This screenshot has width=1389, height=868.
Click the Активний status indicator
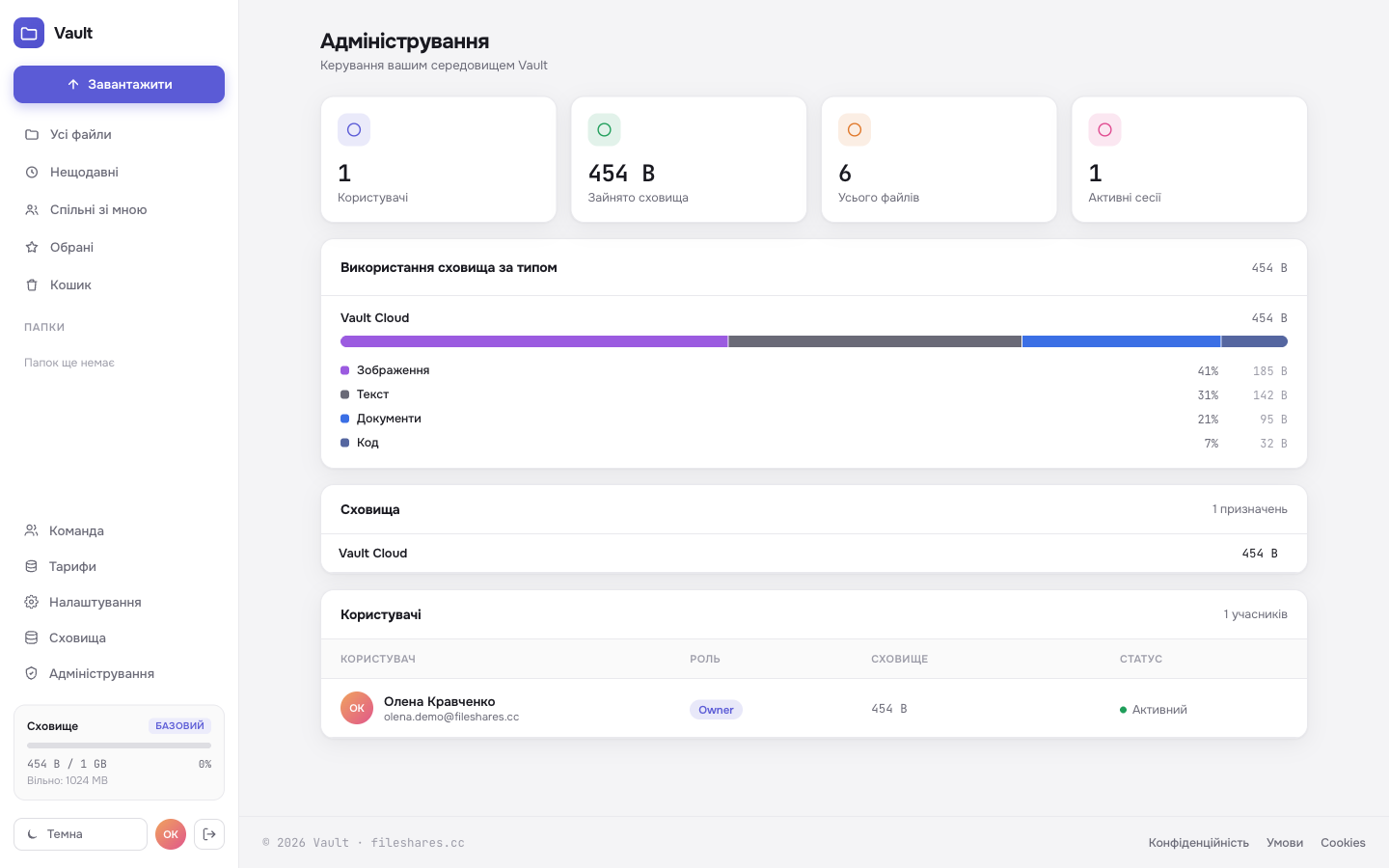1154,709
